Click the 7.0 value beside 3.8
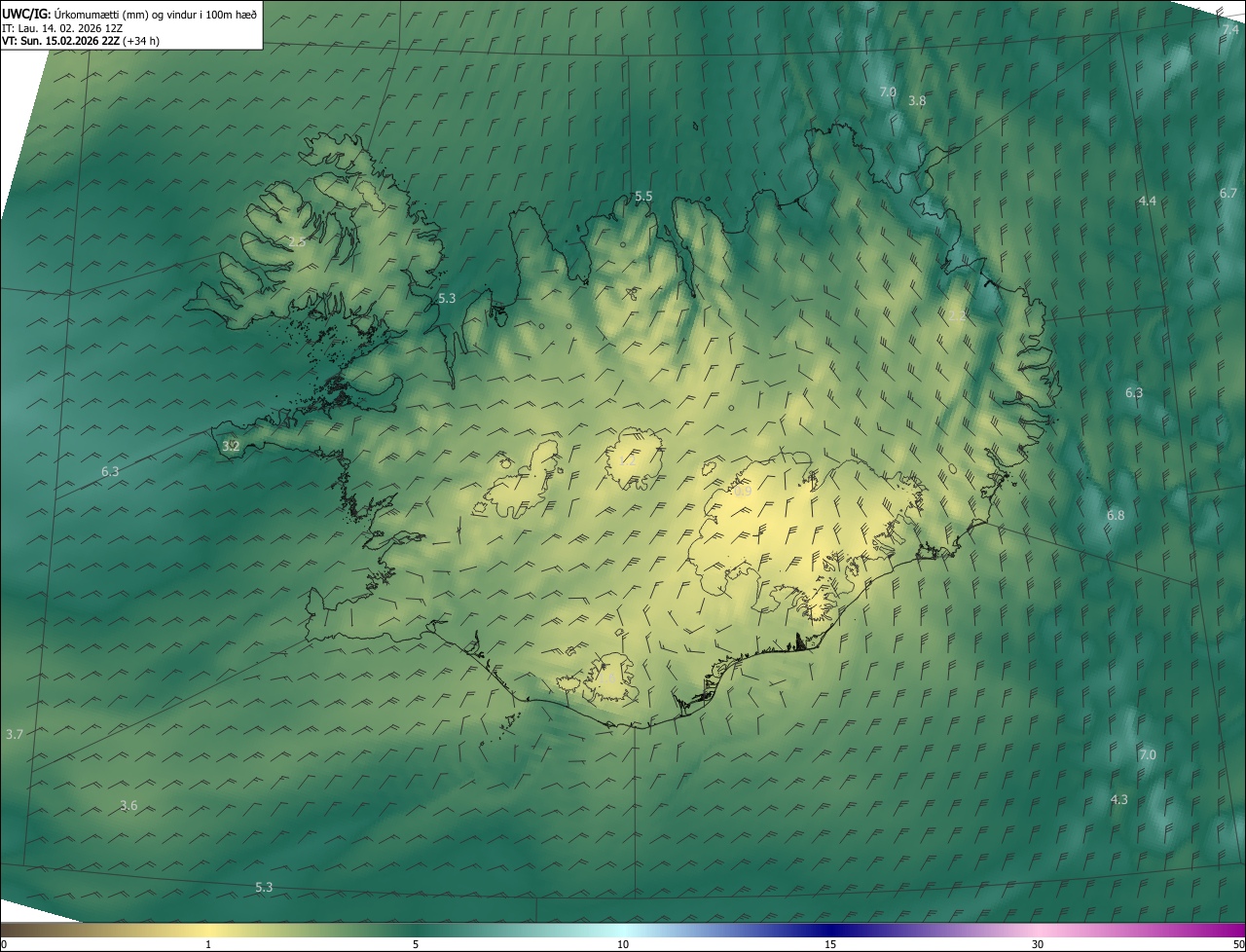 point(888,92)
